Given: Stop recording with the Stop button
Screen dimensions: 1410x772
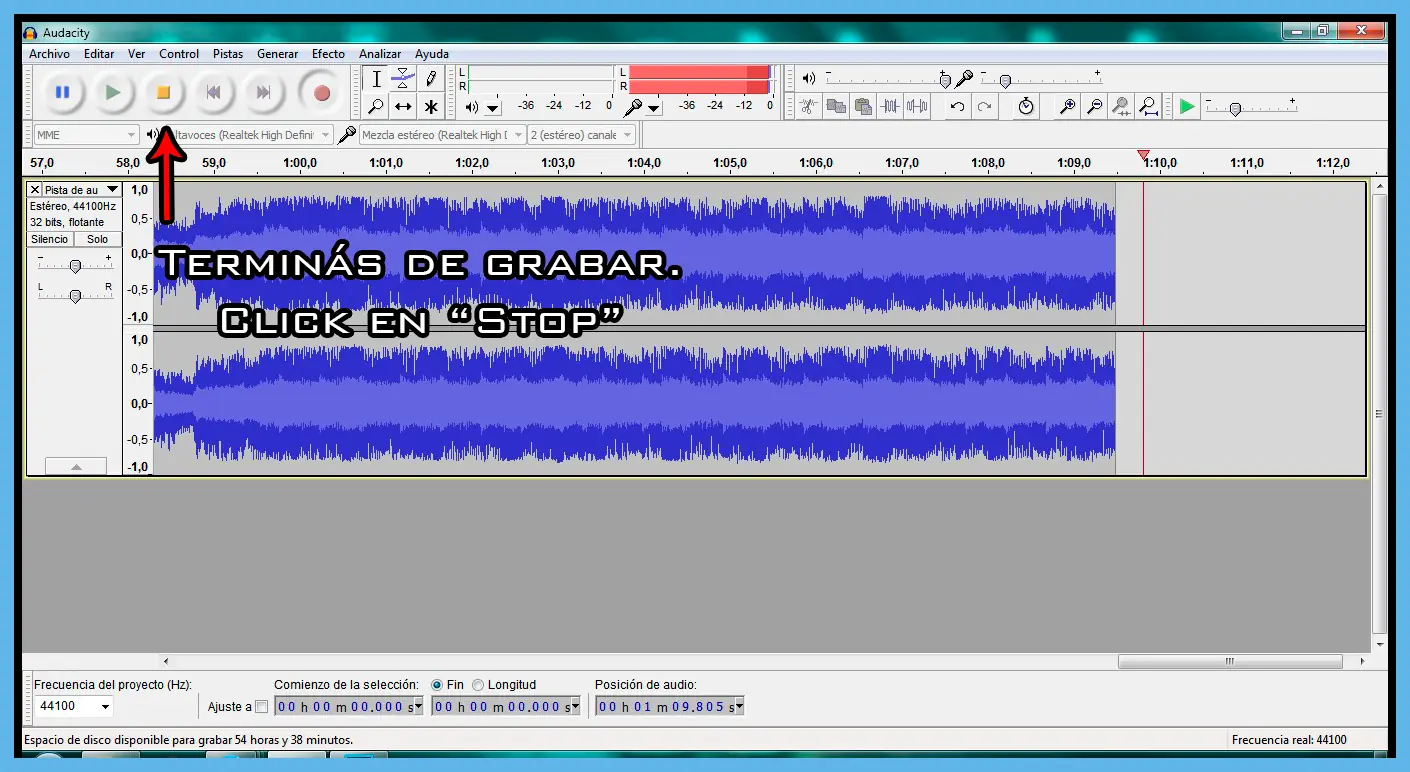Looking at the screenshot, I should (x=163, y=93).
